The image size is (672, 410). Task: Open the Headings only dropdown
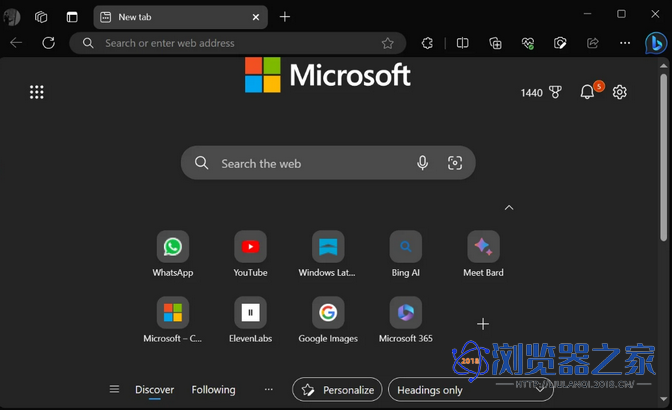click(471, 389)
